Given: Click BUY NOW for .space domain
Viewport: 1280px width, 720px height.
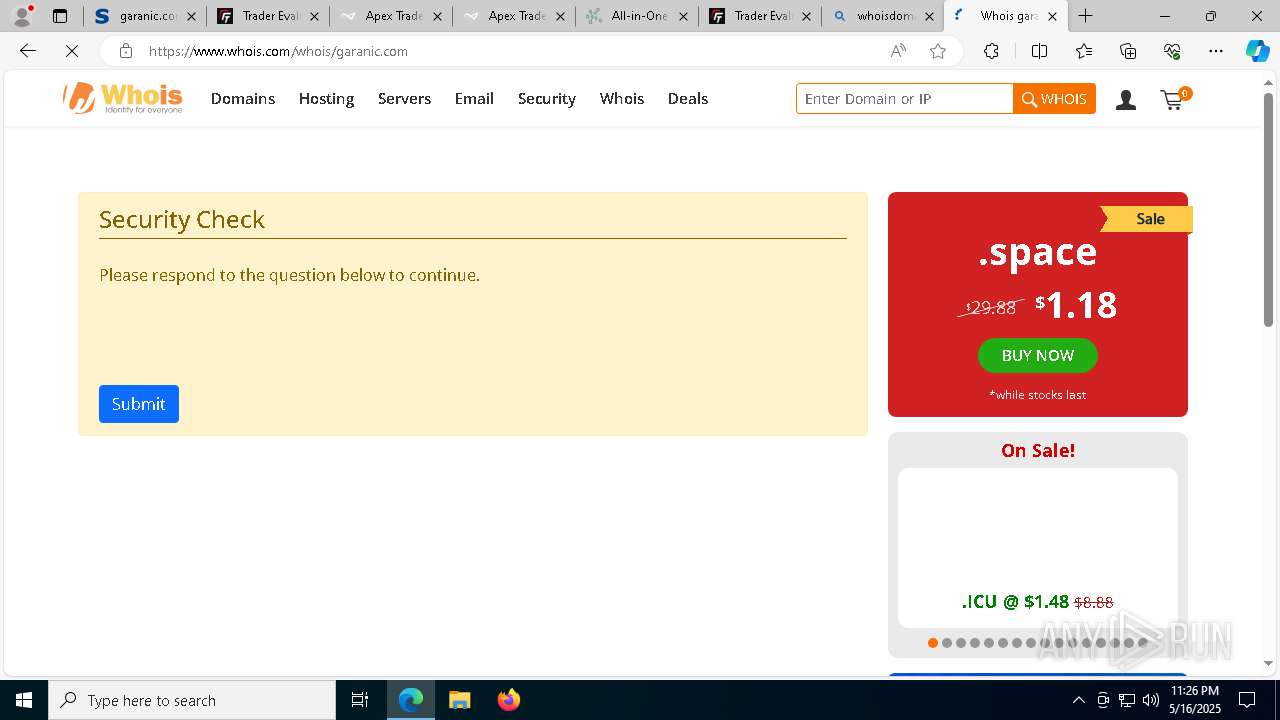Looking at the screenshot, I should pyautogui.click(x=1038, y=355).
